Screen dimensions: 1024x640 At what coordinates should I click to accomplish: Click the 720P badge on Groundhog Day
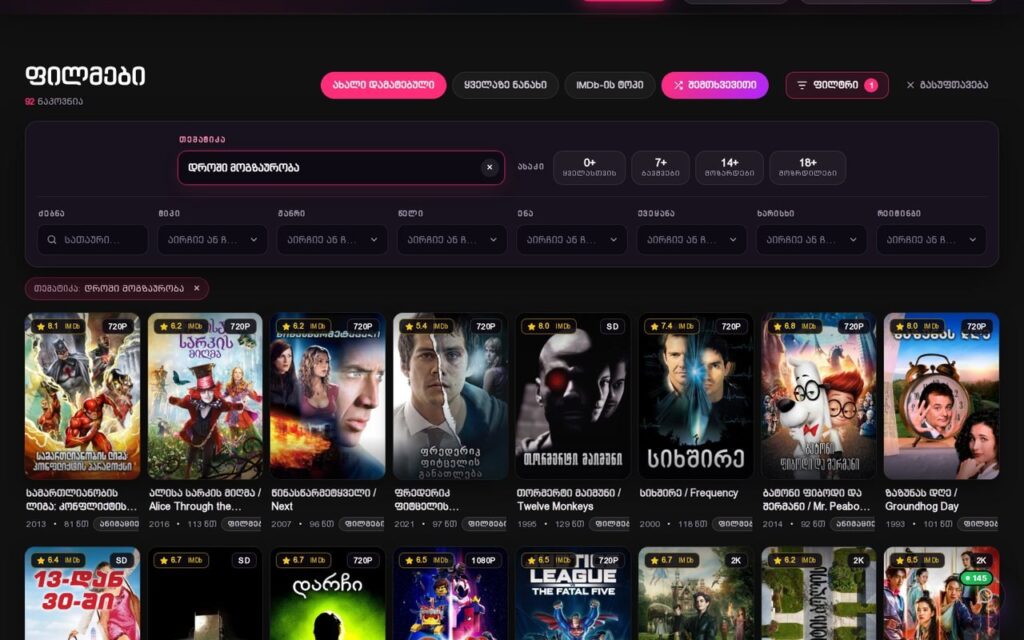pyautogui.click(x=976, y=326)
